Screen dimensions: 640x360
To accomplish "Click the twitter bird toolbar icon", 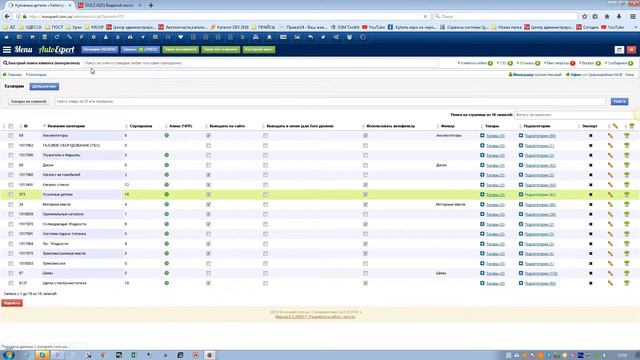I will click(x=323, y=37).
